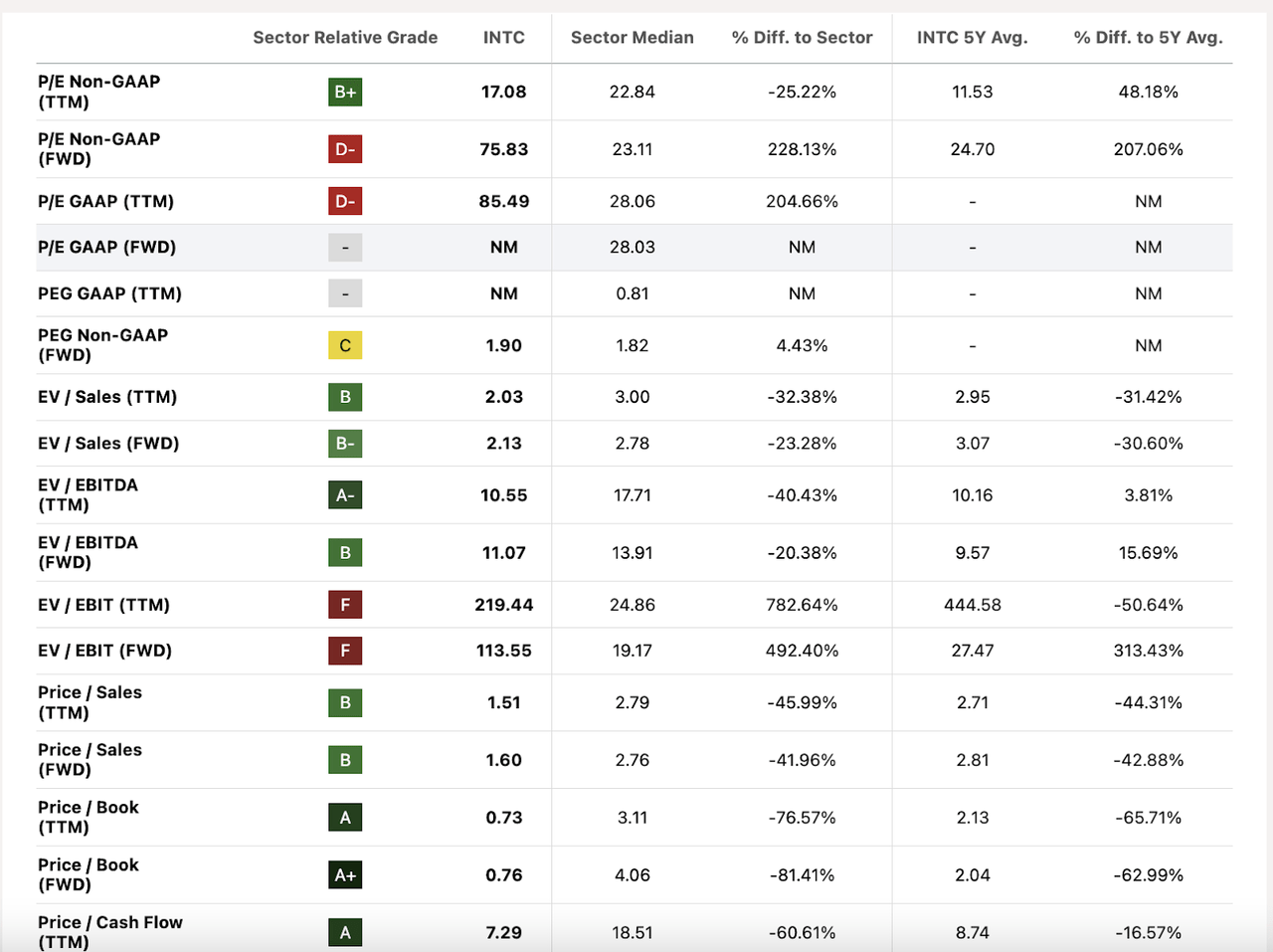This screenshot has width=1273, height=952.
Task: Click the 5Y average value 27.47
Action: coord(973,651)
